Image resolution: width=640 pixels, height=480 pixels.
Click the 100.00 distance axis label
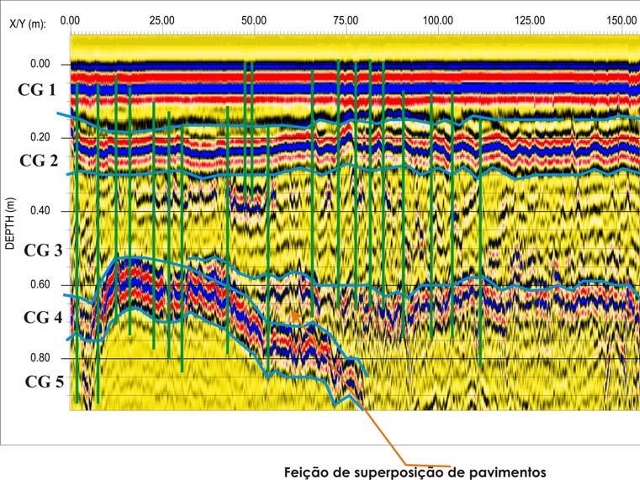pyautogui.click(x=438, y=20)
